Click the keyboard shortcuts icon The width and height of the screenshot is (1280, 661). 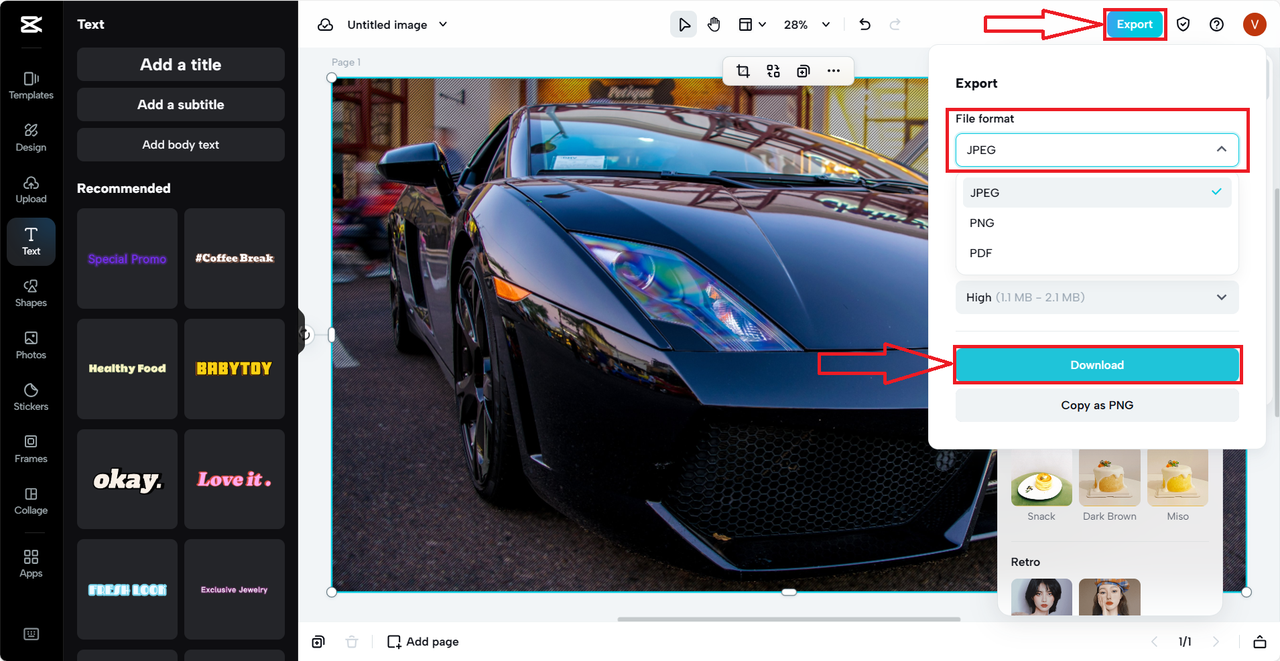[31, 634]
